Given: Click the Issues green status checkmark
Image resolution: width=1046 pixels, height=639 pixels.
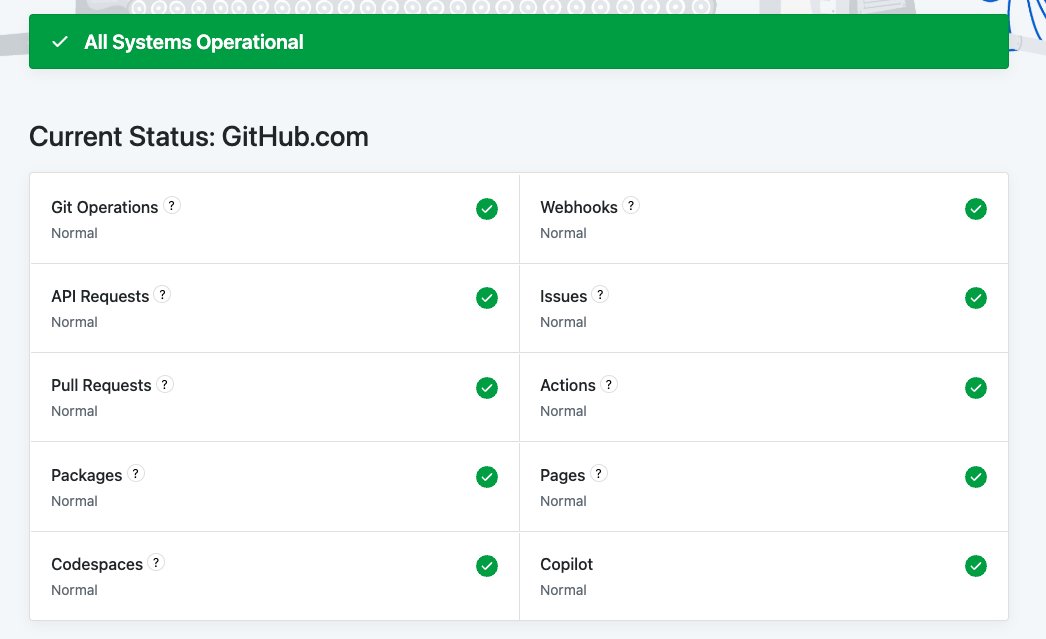Looking at the screenshot, I should point(976,298).
